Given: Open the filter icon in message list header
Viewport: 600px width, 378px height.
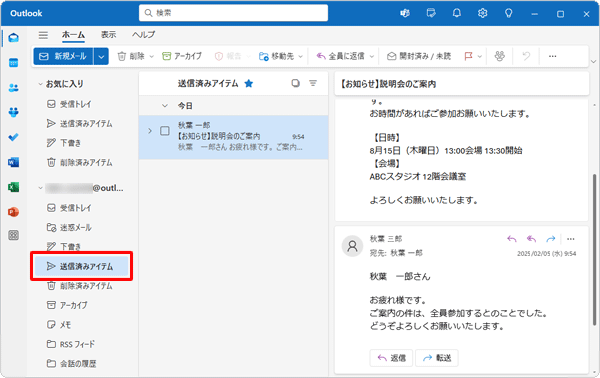Looking at the screenshot, I should click(313, 83).
